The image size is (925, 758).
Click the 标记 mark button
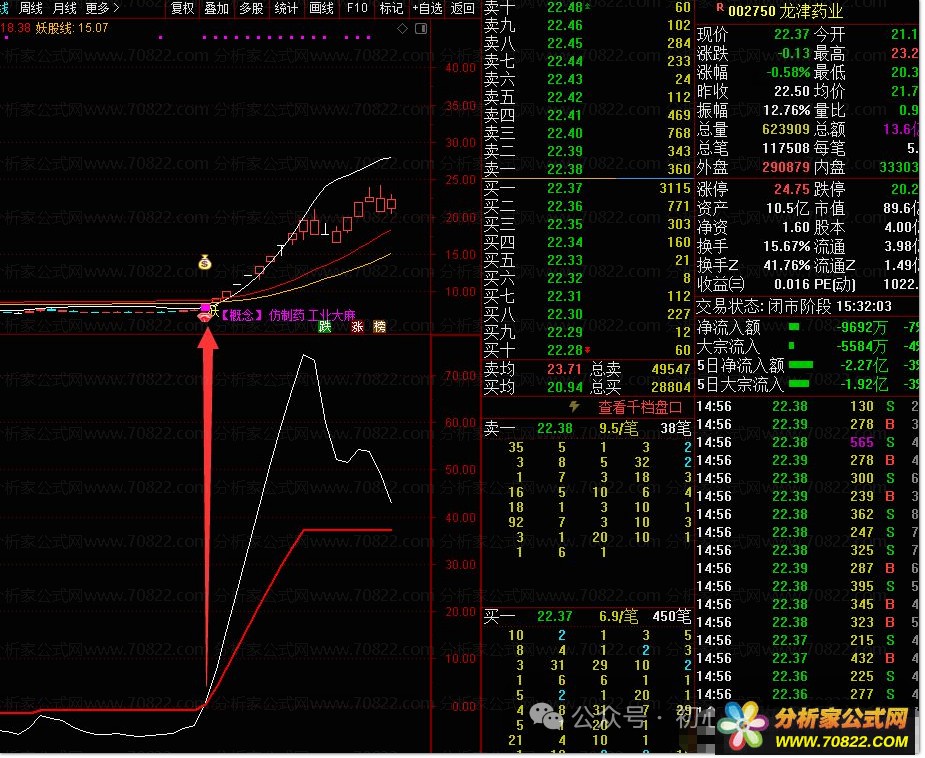coord(391,8)
